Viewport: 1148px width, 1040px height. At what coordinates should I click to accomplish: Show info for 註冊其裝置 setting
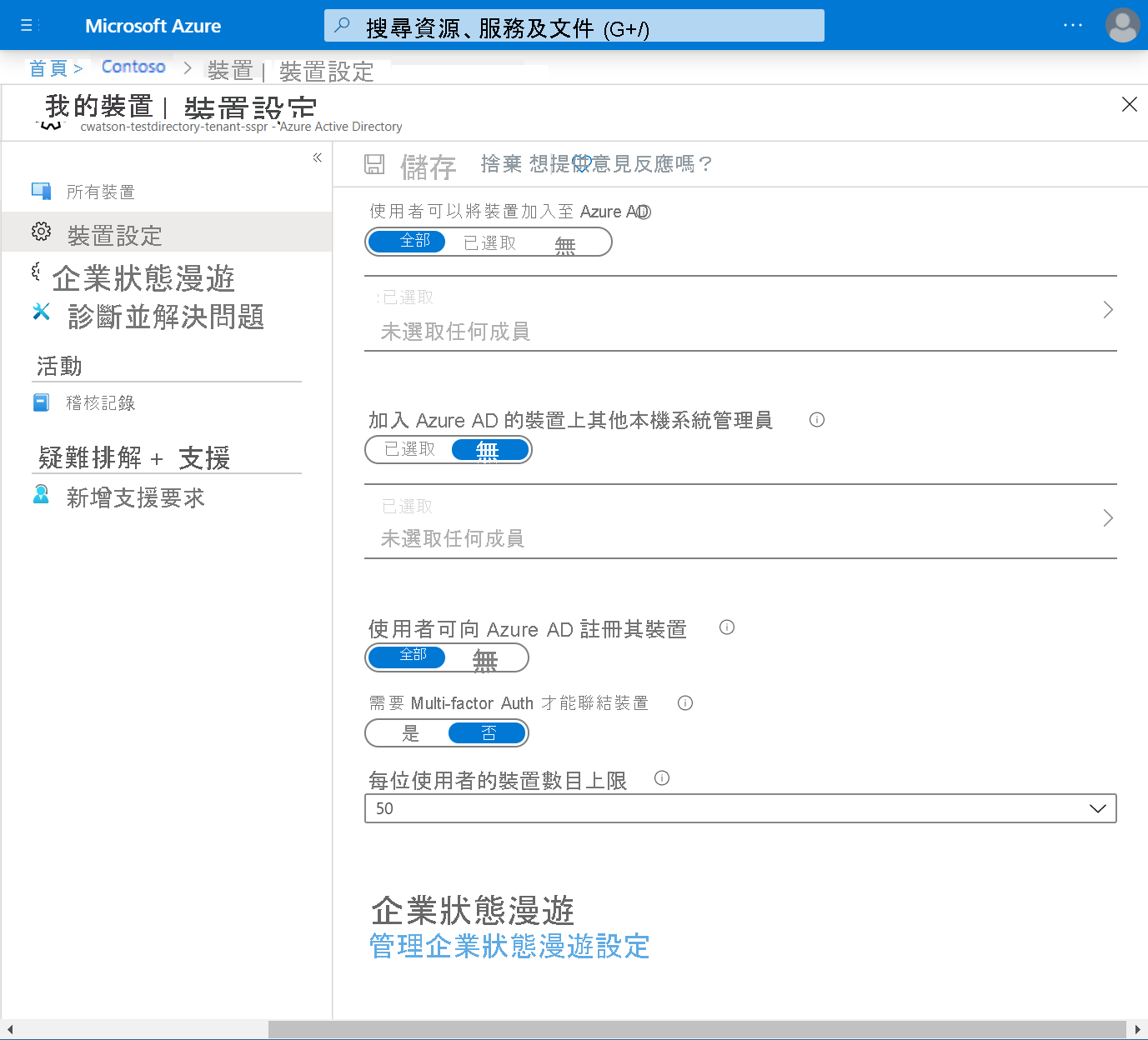pyautogui.click(x=727, y=627)
